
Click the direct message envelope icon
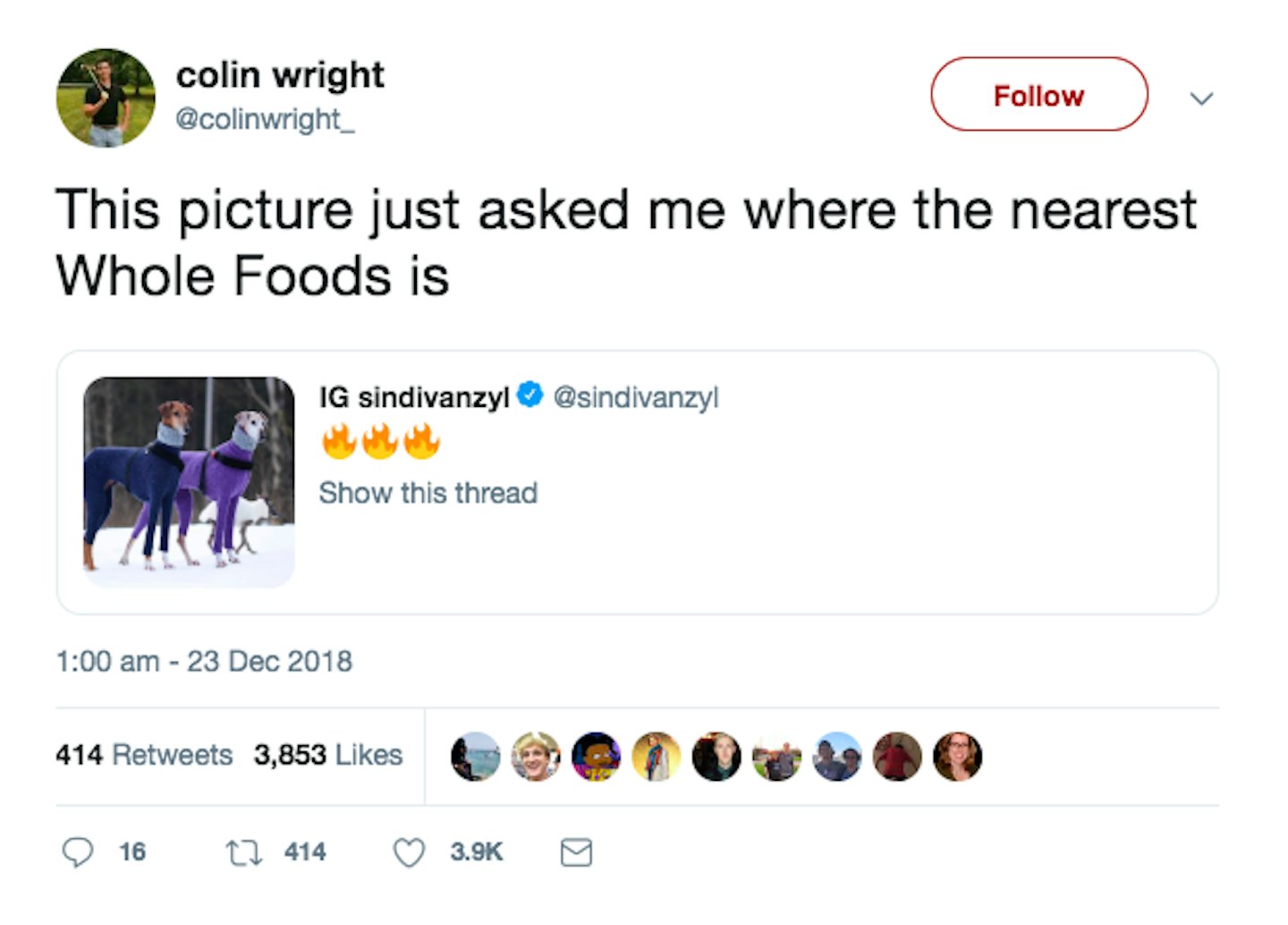tap(576, 853)
